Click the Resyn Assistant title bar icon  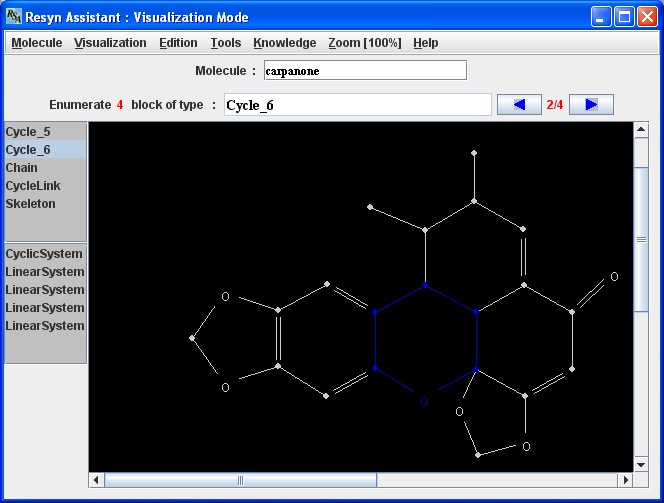click(14, 17)
